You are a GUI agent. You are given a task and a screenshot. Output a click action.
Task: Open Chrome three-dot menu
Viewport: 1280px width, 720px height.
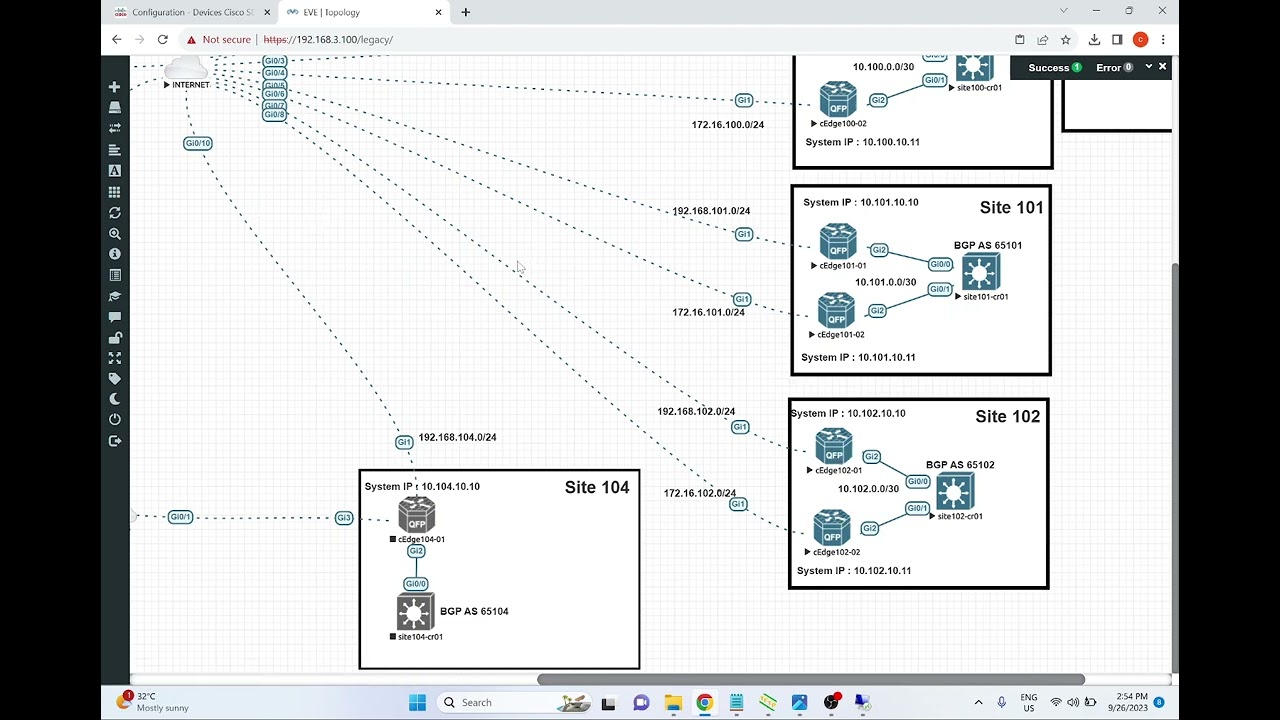pos(1163,40)
